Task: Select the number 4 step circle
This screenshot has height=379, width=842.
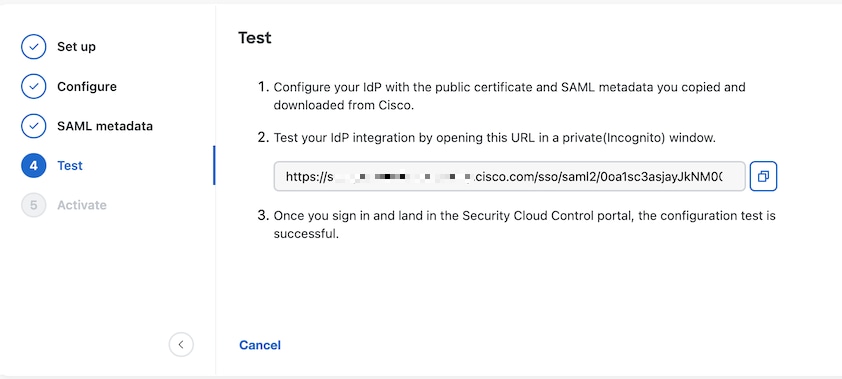Action: 34,165
